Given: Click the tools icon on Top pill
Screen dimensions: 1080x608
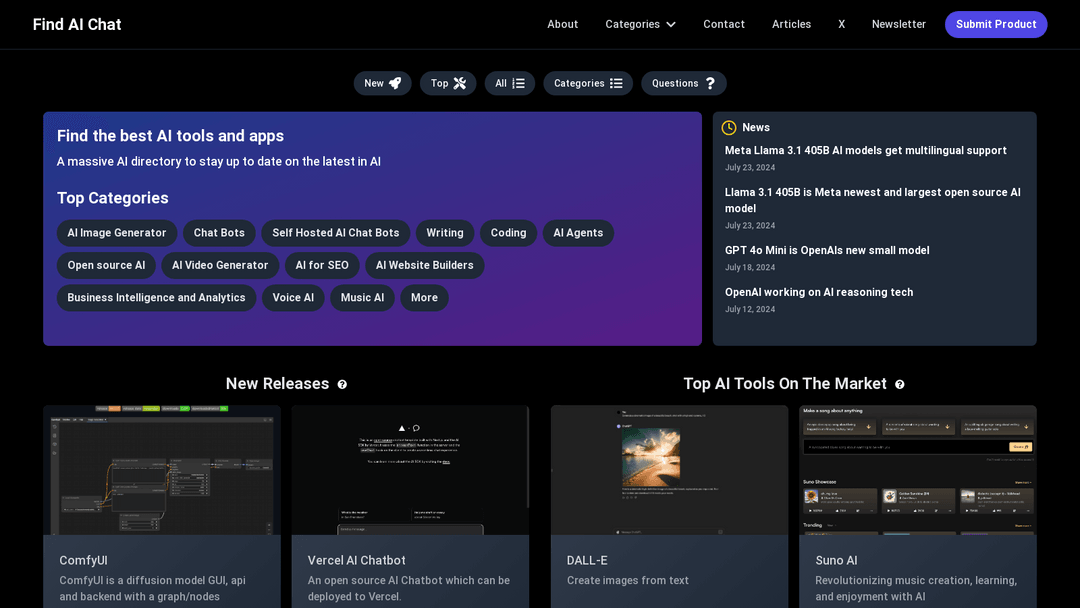Looking at the screenshot, I should pyautogui.click(x=459, y=83).
